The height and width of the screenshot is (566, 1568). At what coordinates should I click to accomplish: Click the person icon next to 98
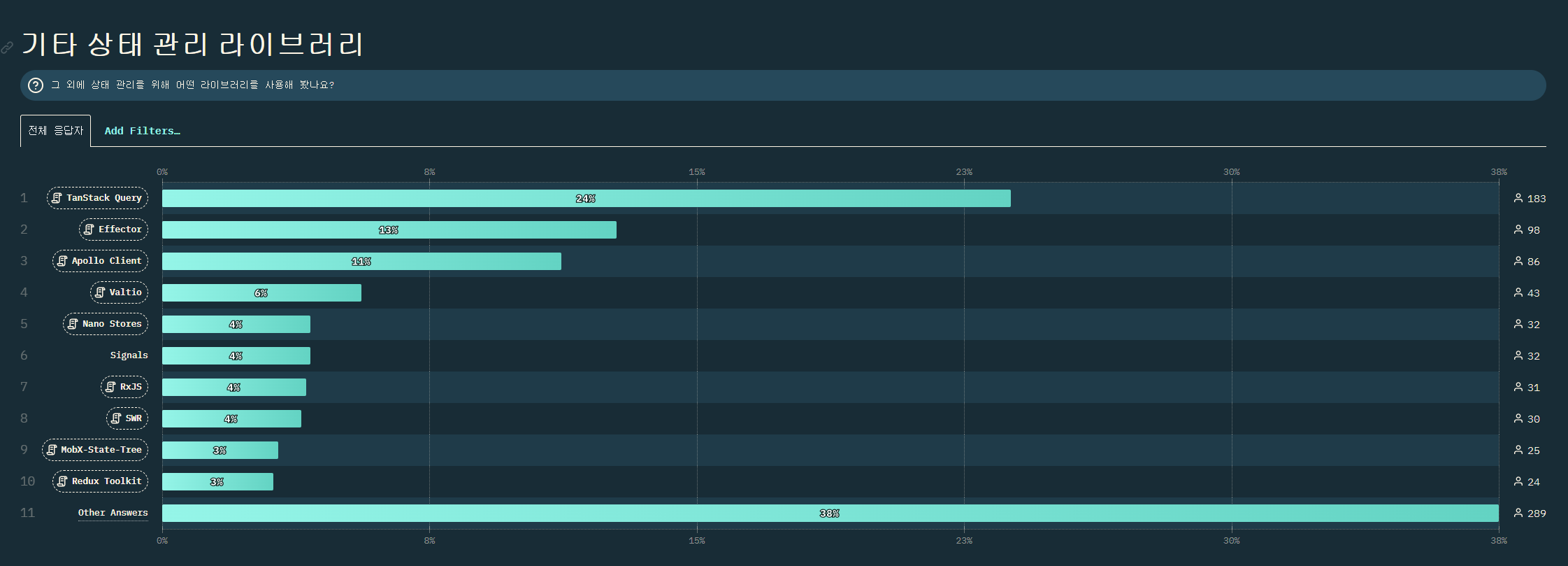(x=1518, y=229)
